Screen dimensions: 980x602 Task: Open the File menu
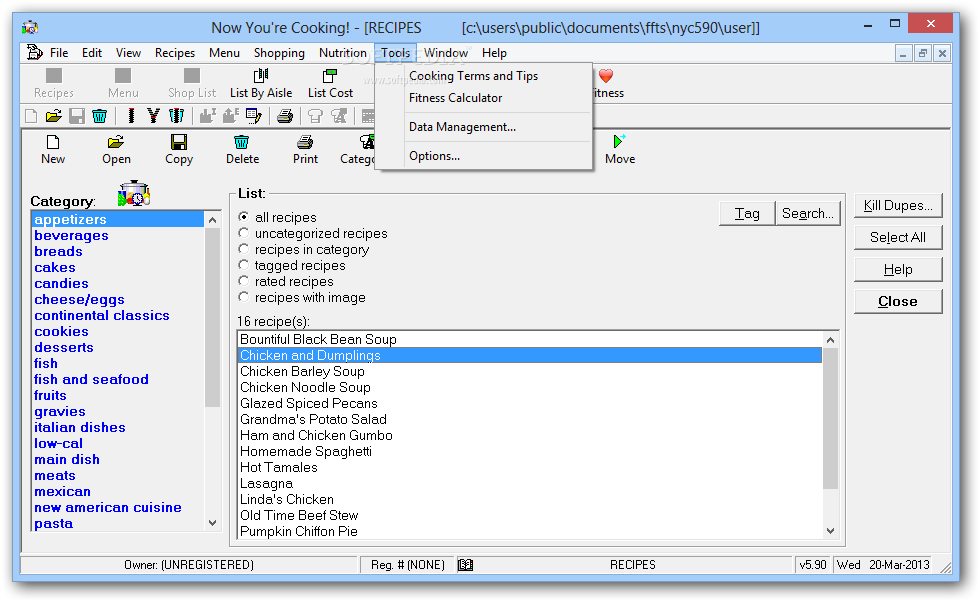pyautogui.click(x=59, y=53)
